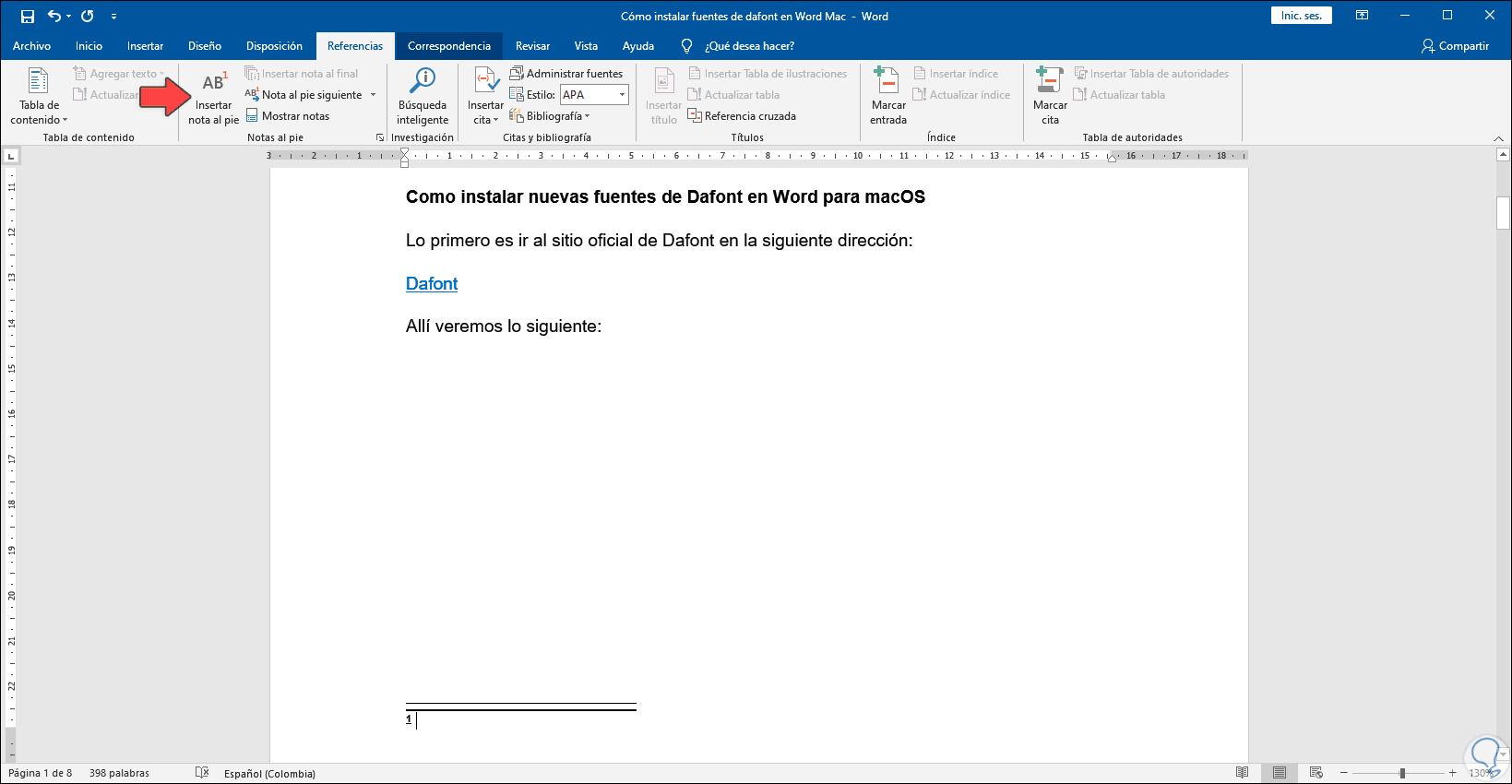The width and height of the screenshot is (1512, 784).
Task: Customize the Quick Access Toolbar dropdown
Action: pos(113,16)
